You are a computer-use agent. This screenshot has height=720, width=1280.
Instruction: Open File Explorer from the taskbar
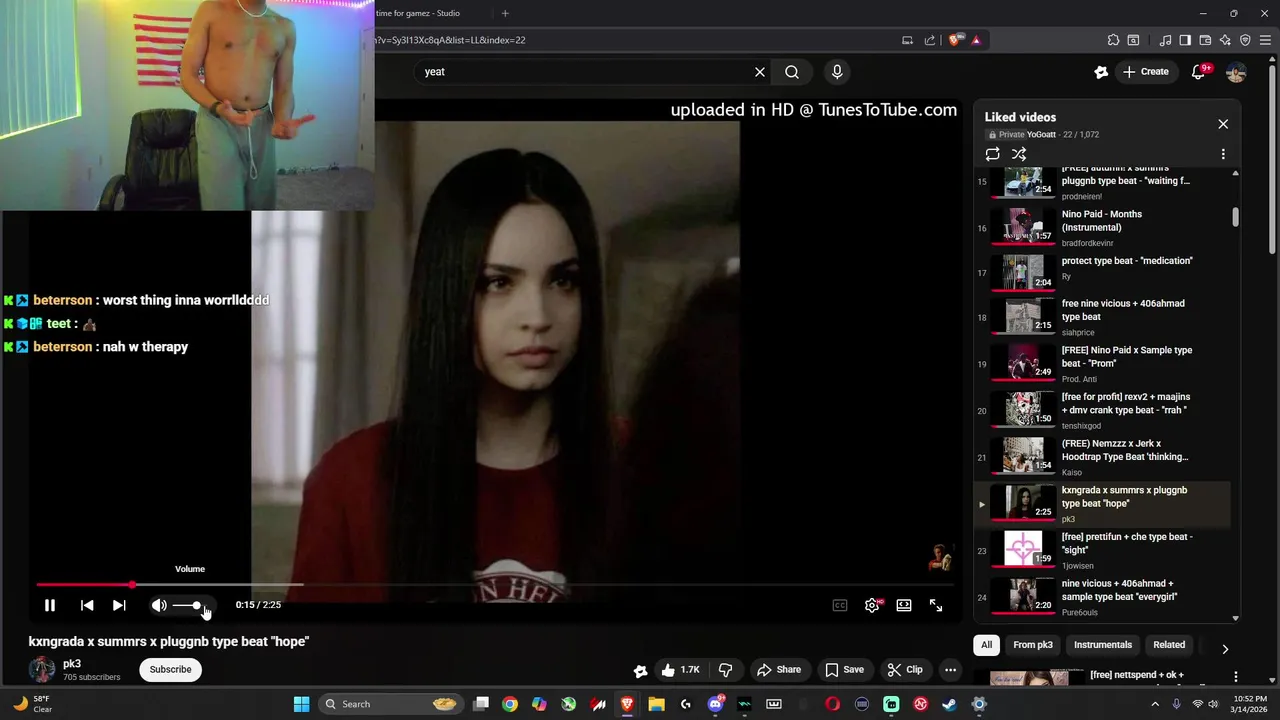click(656, 704)
